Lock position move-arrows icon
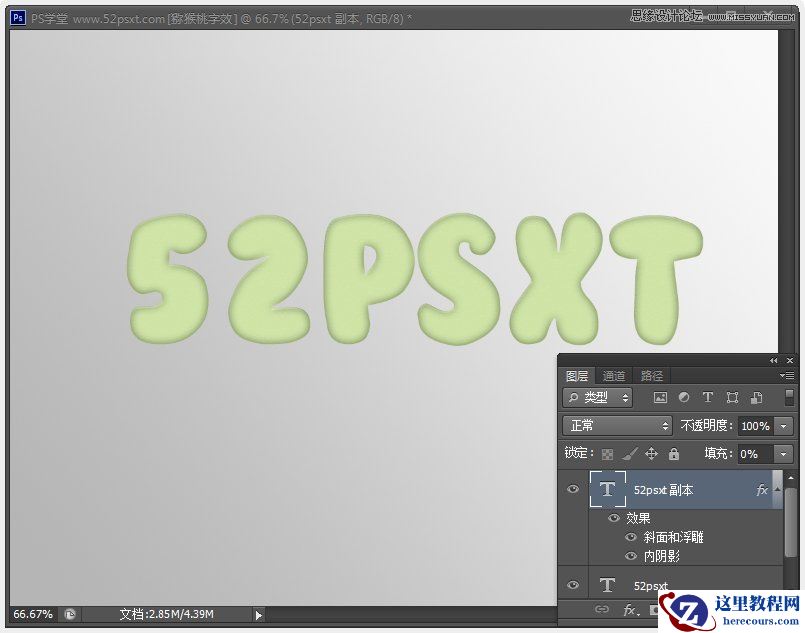805x633 pixels. 651,454
